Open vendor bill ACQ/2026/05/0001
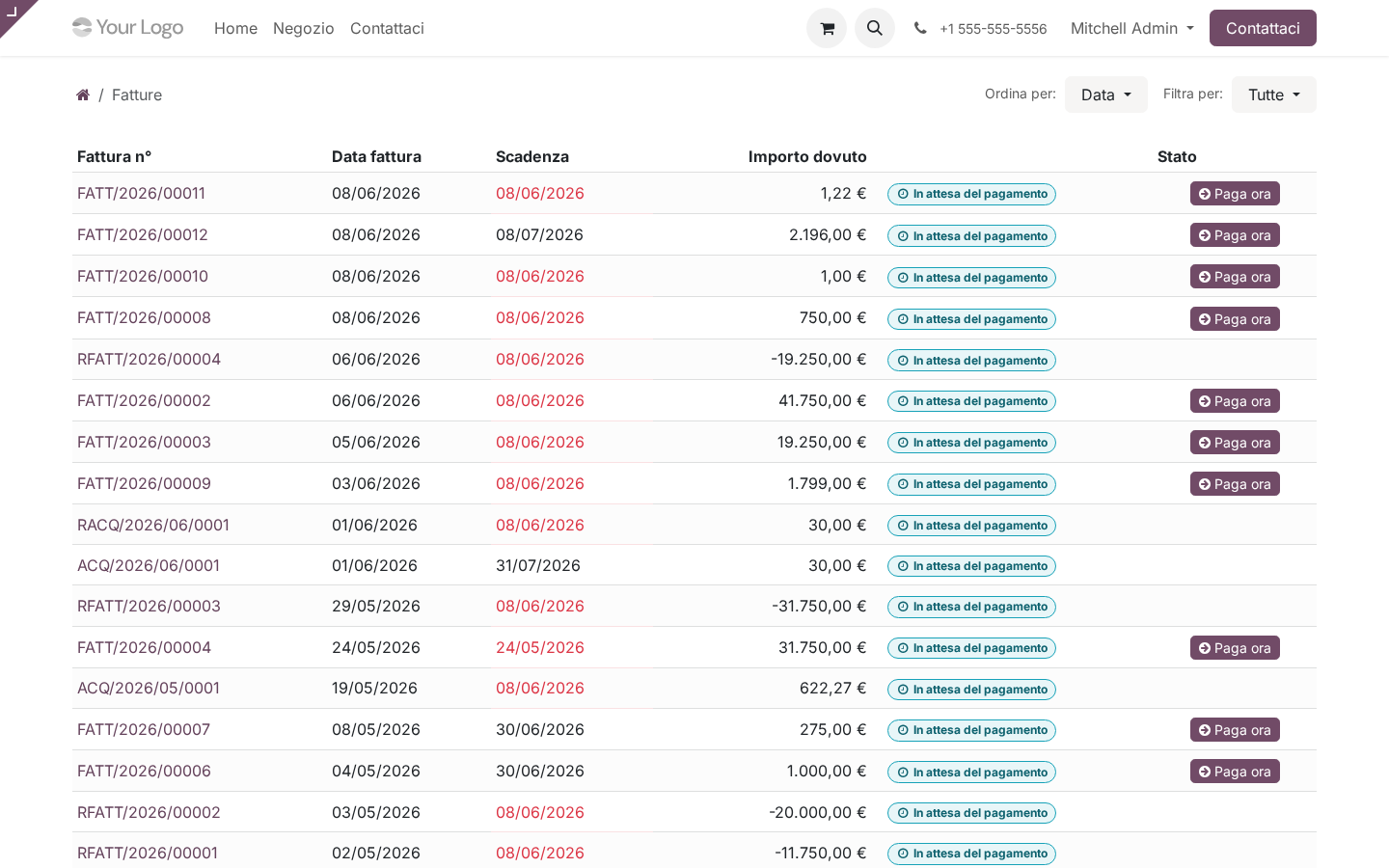The image size is (1389, 868). pos(149,688)
